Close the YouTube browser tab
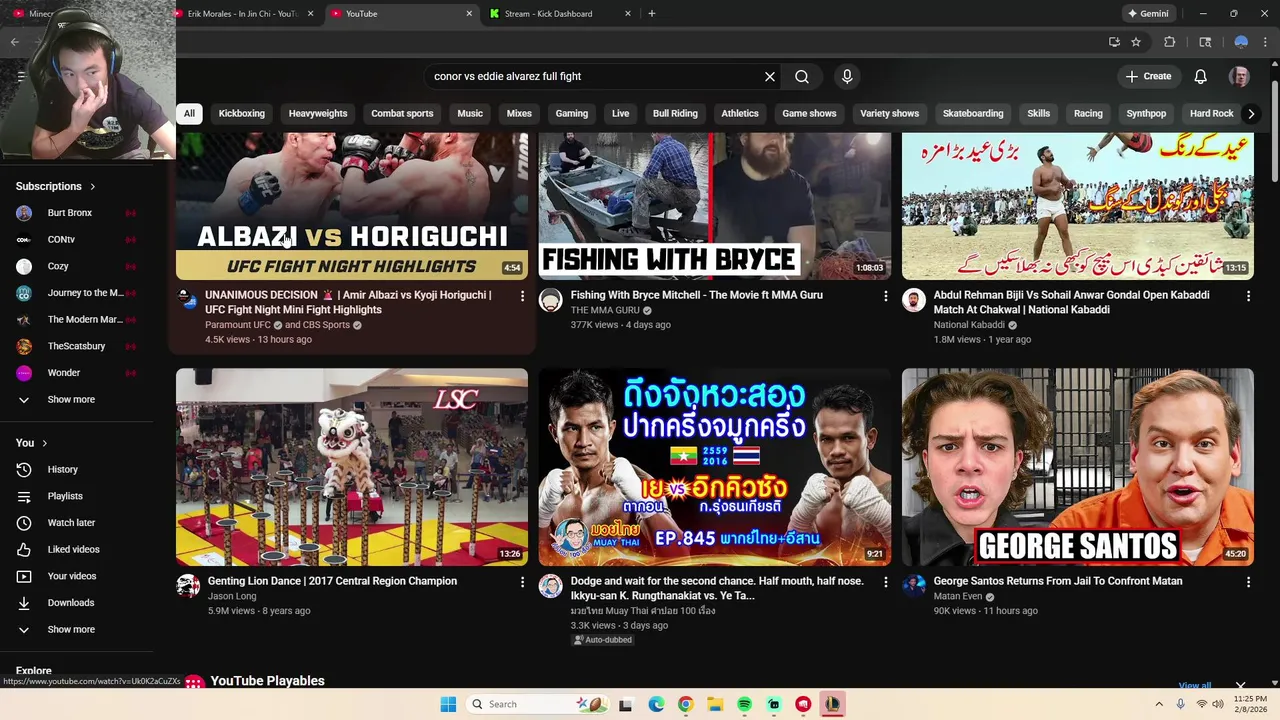Viewport: 1280px width, 720px height. (469, 14)
